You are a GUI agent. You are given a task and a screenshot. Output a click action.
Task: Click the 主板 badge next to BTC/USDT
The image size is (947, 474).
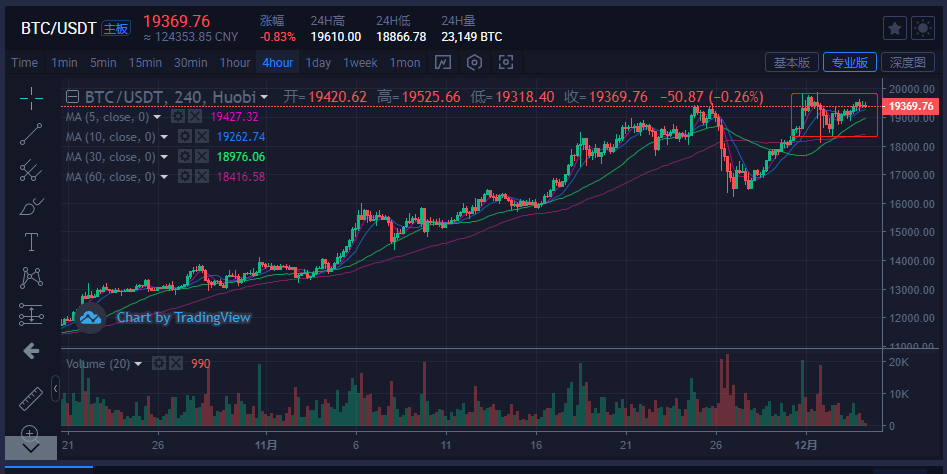[116, 28]
